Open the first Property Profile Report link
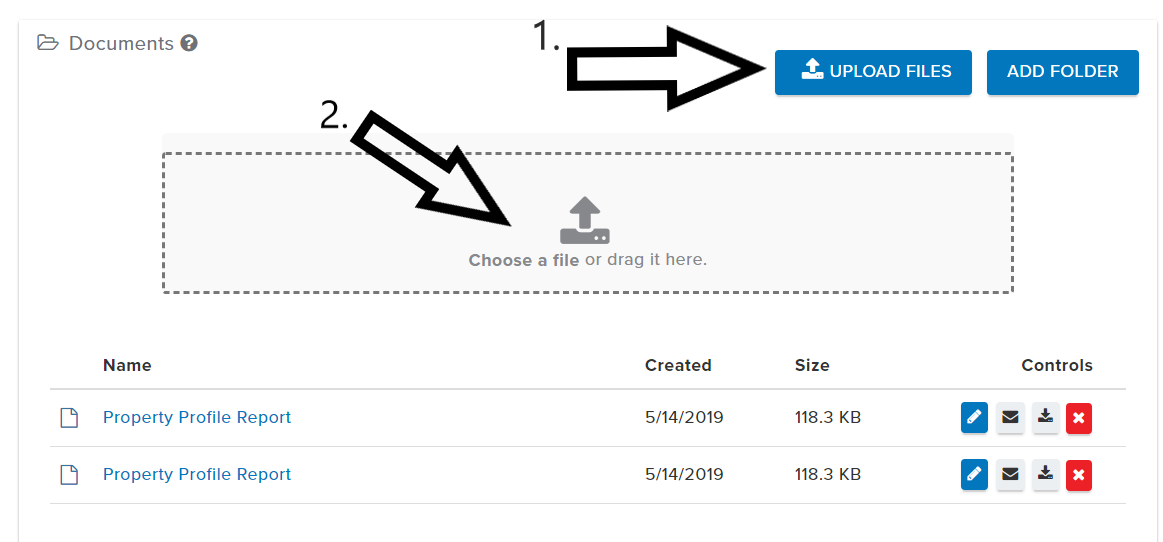This screenshot has height=542, width=1163. (x=197, y=417)
